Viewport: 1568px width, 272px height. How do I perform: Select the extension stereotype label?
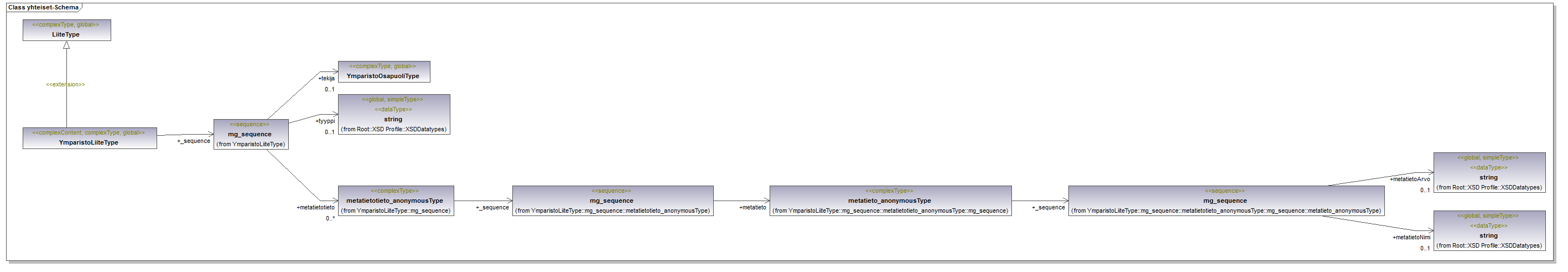tap(66, 85)
